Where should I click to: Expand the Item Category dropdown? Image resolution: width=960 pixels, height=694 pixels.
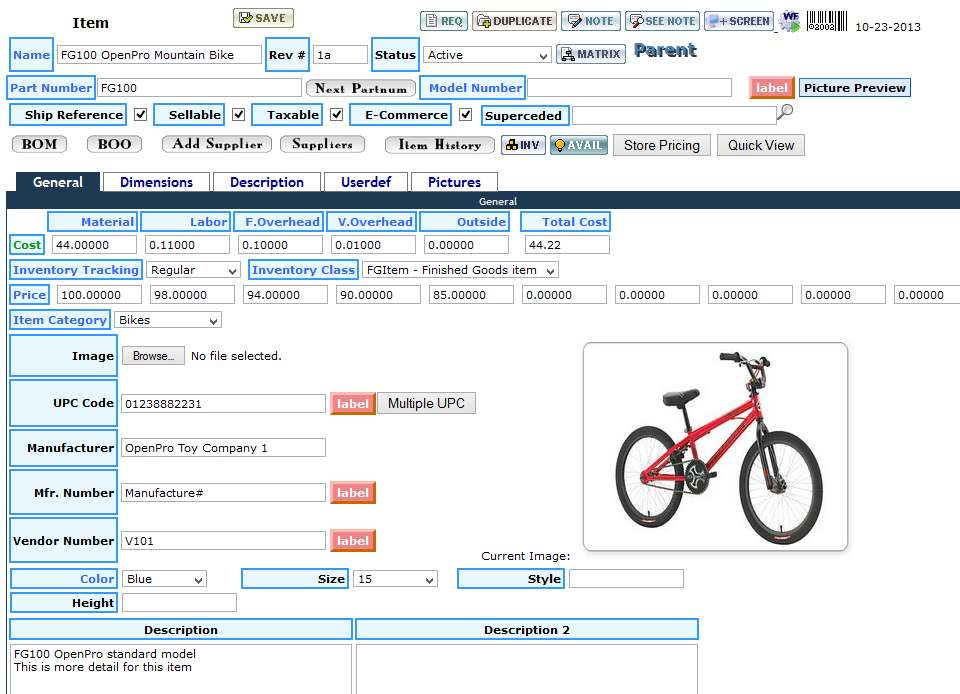(x=168, y=321)
